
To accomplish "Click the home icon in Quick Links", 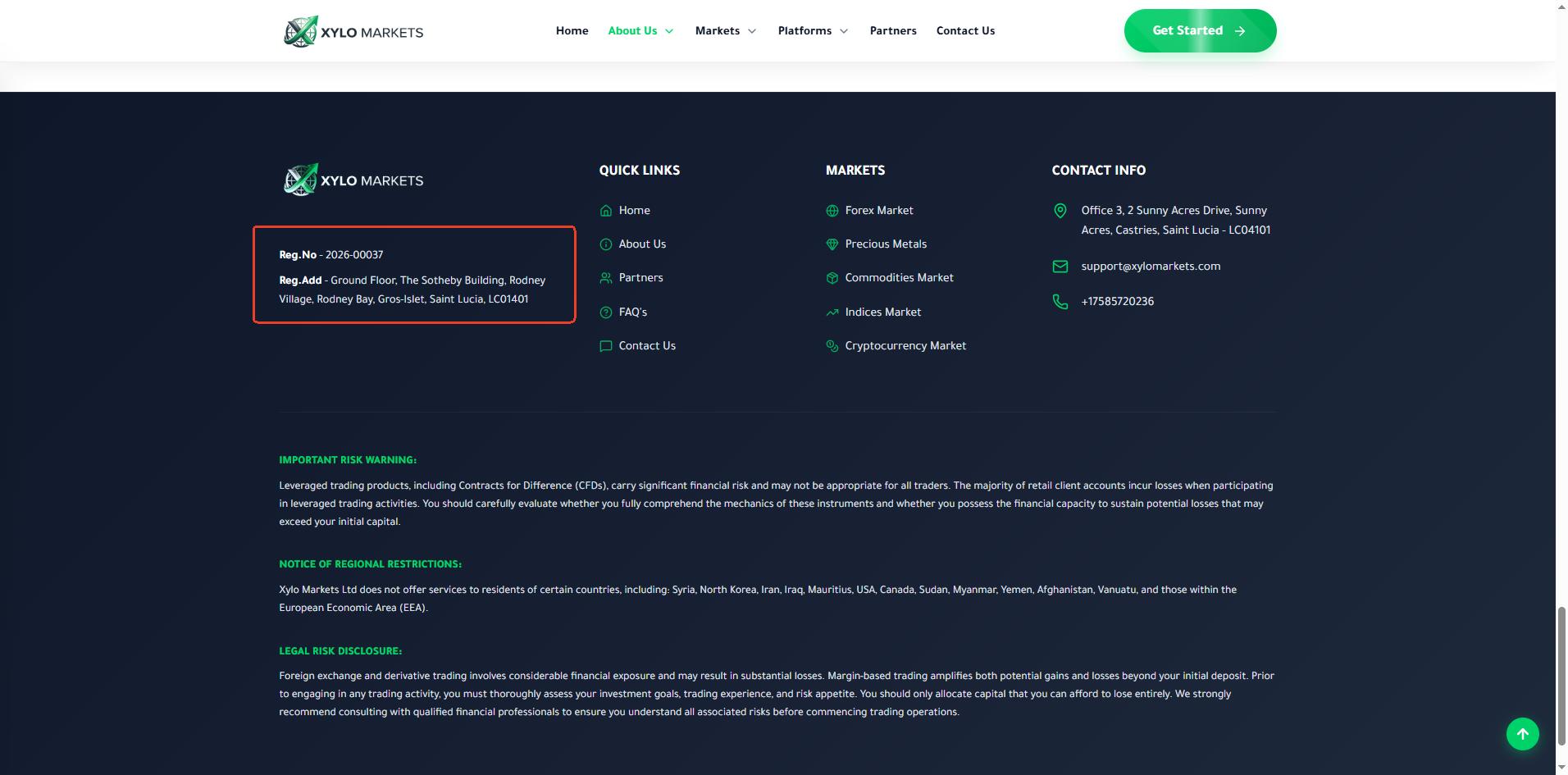I will point(605,211).
